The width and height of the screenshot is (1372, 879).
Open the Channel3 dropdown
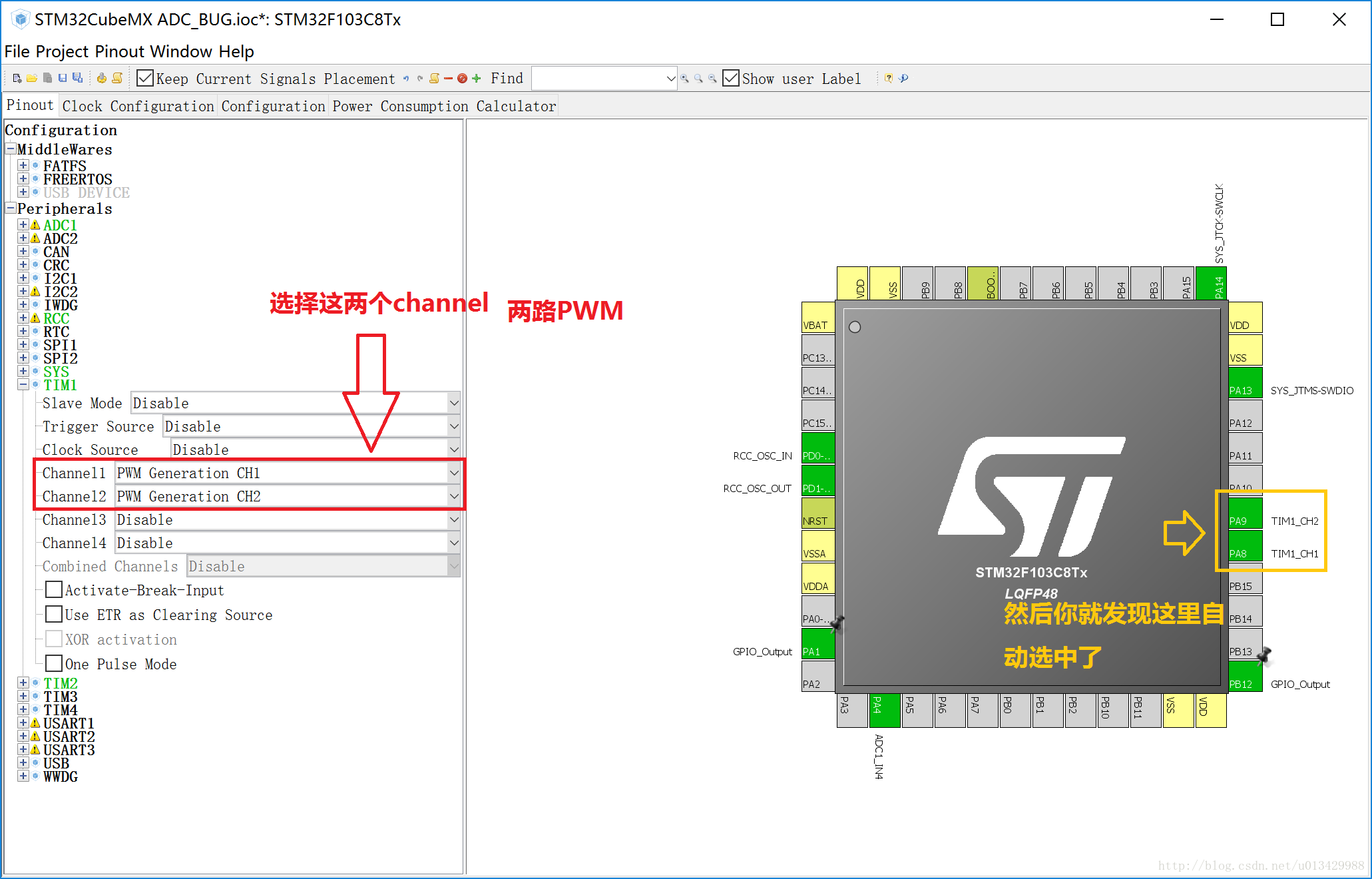tap(453, 519)
